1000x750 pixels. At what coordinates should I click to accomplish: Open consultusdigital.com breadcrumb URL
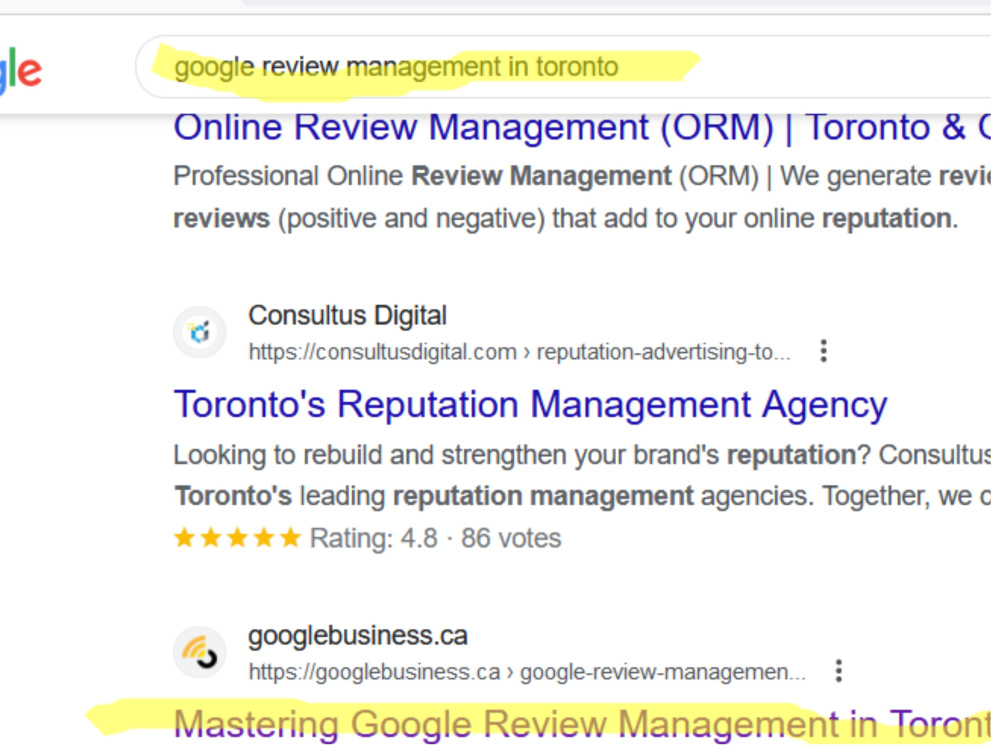pyautogui.click(x=519, y=352)
